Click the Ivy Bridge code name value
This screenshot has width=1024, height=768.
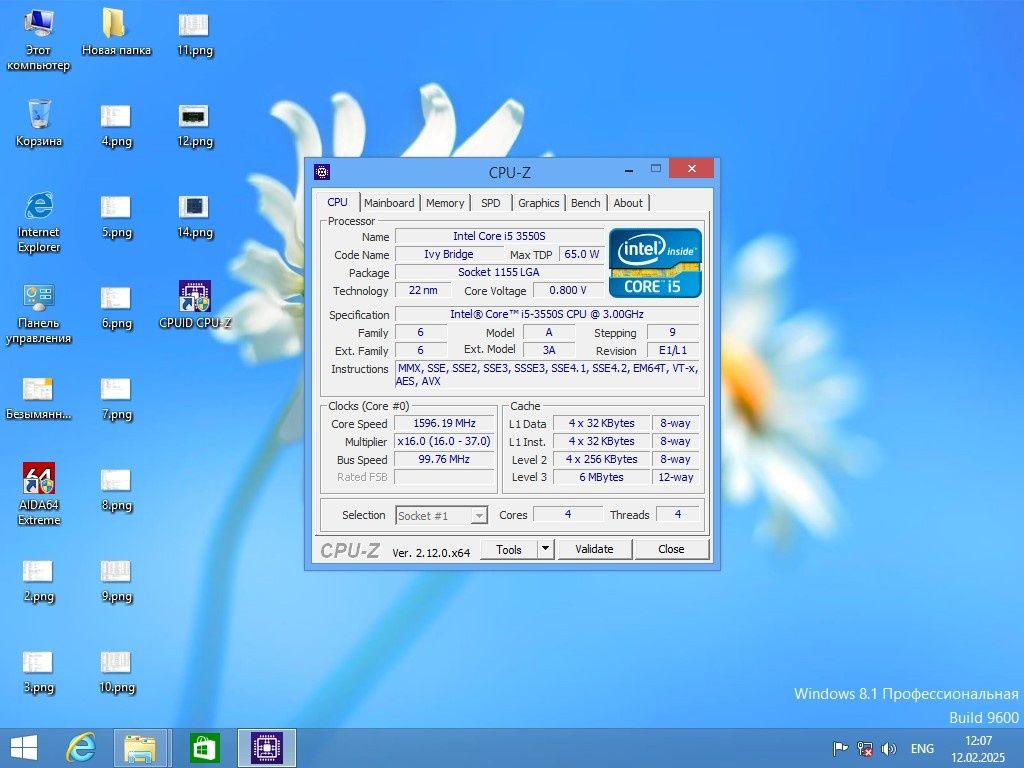pos(449,254)
